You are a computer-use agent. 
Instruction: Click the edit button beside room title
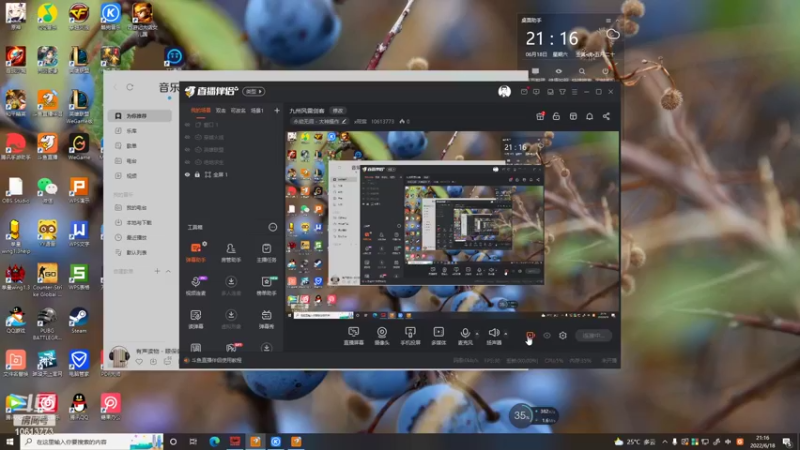pos(338,111)
